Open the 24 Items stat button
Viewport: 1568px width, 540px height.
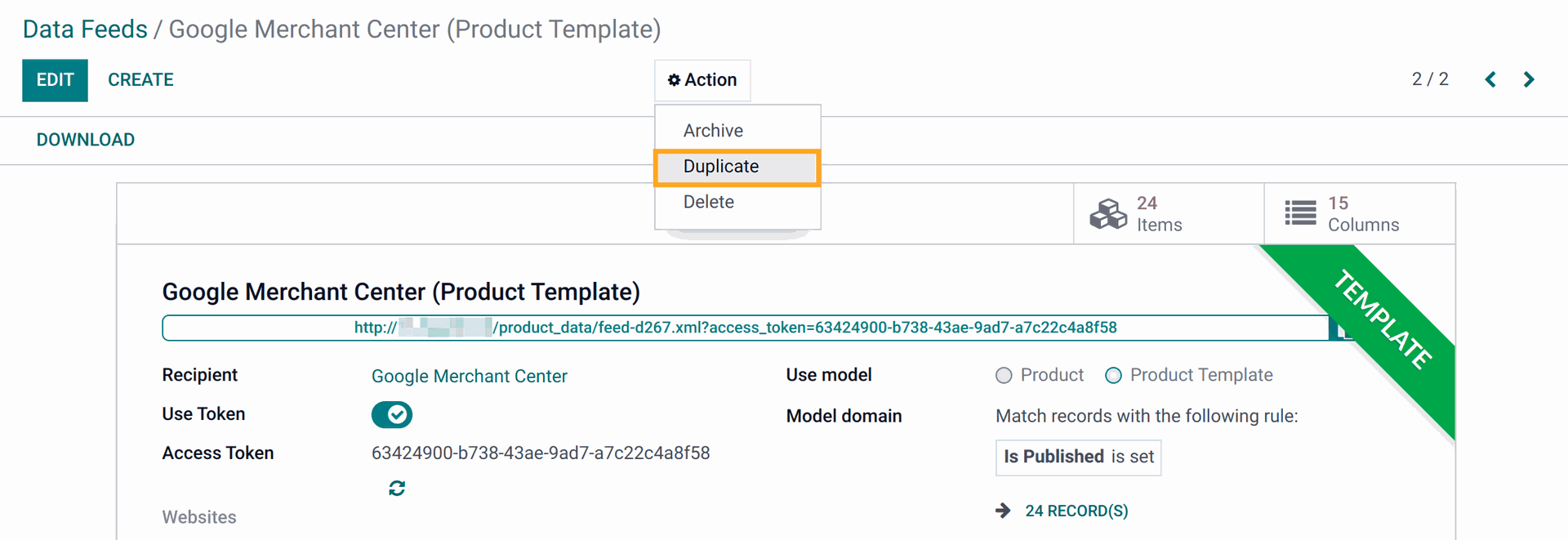(1169, 214)
